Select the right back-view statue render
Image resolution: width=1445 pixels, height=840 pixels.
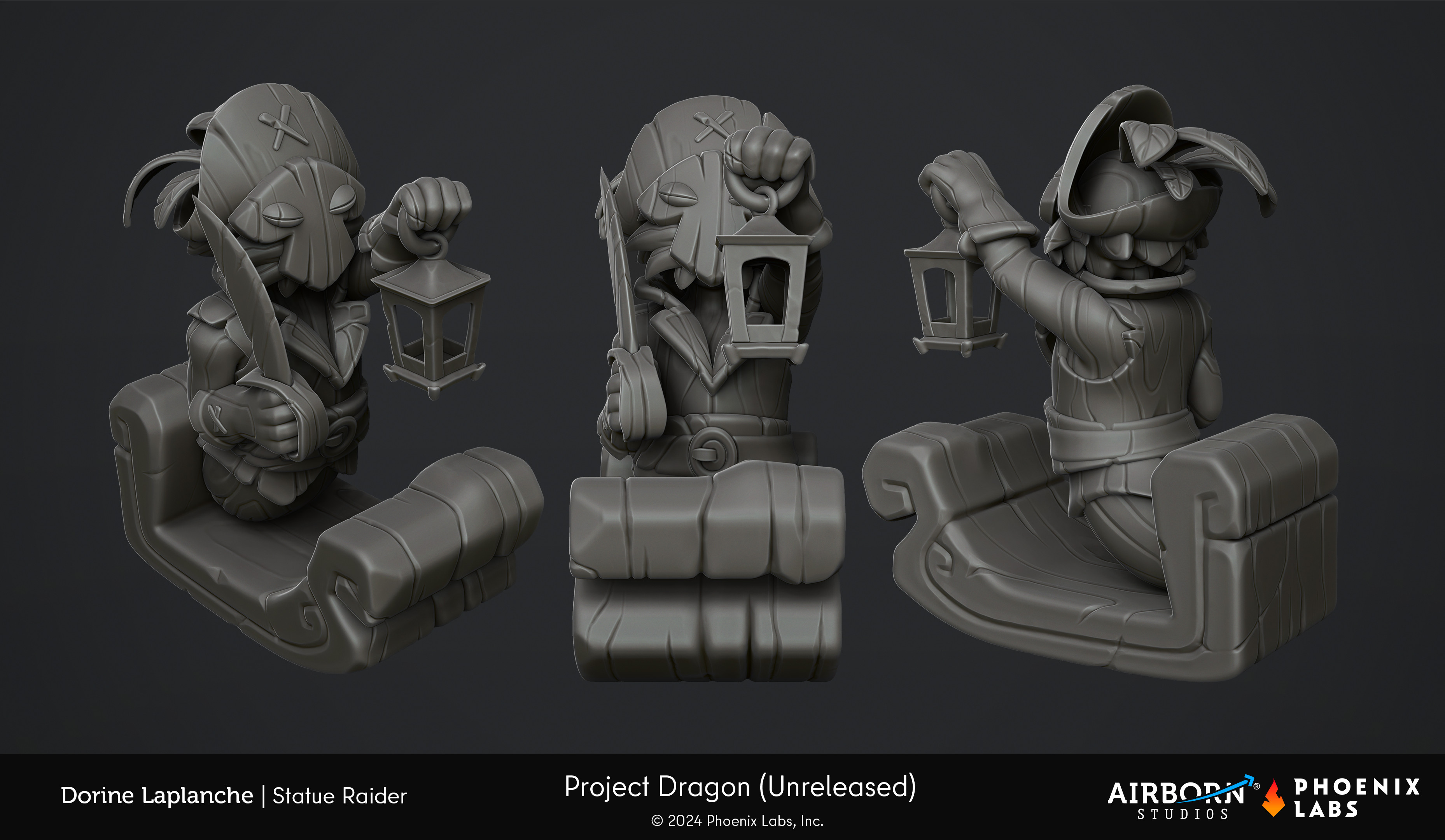pyautogui.click(x=1101, y=383)
